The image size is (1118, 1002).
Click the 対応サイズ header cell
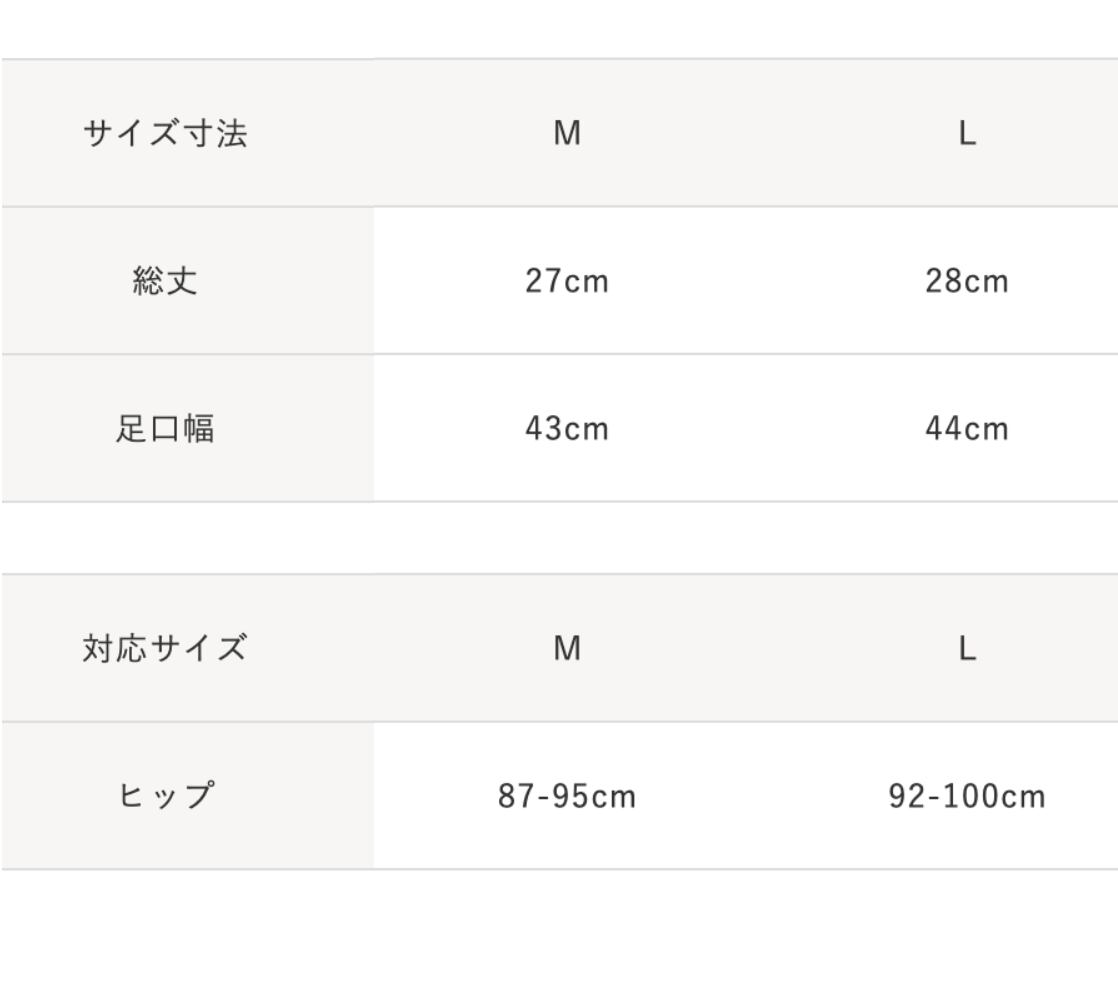[x=165, y=649]
